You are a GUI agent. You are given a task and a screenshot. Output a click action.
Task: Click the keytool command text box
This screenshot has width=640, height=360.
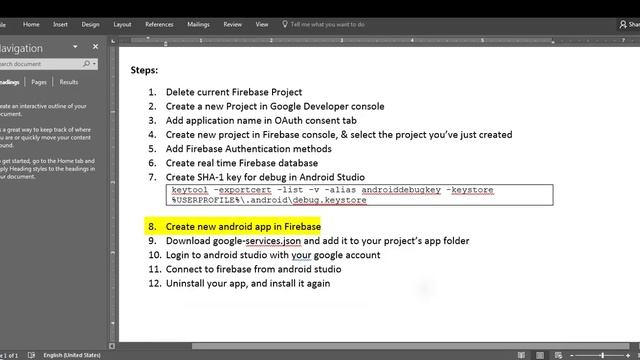[x=360, y=195]
